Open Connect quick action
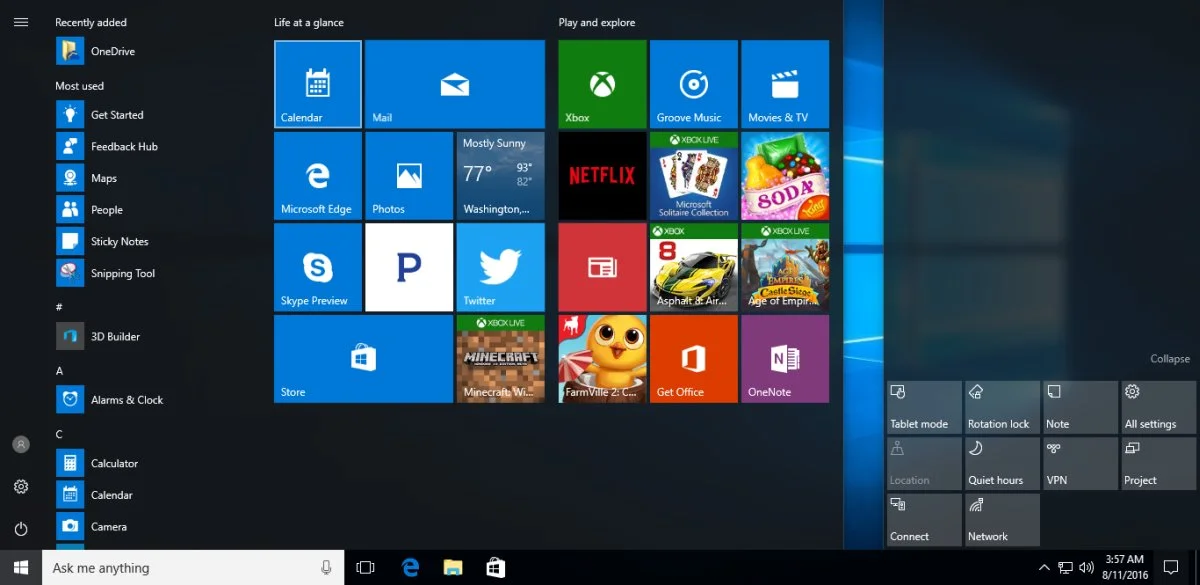This screenshot has height=585, width=1200. (924, 519)
